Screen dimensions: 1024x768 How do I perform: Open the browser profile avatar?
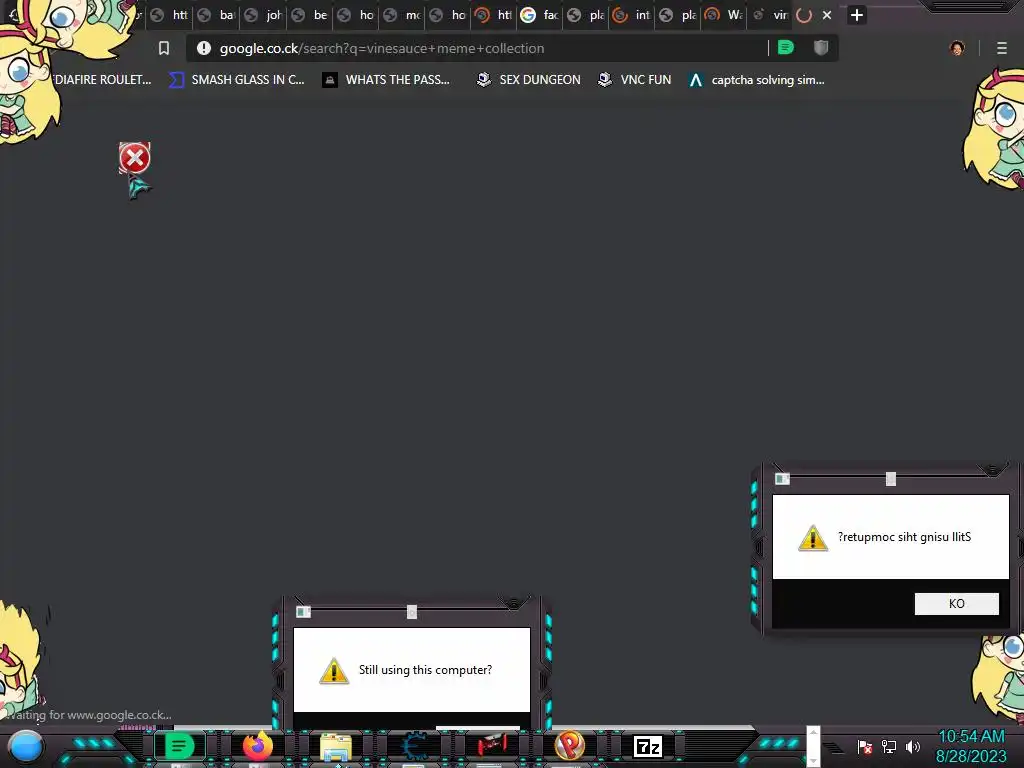[957, 48]
